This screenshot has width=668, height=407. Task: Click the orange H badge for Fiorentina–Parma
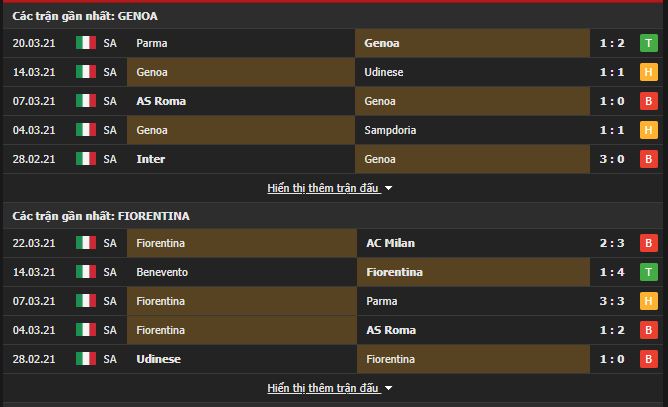tap(648, 301)
